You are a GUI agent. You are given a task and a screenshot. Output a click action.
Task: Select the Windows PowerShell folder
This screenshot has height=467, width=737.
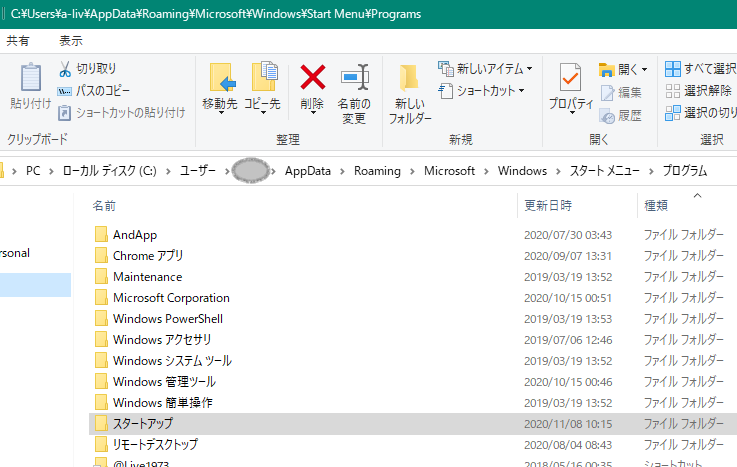tap(167, 319)
